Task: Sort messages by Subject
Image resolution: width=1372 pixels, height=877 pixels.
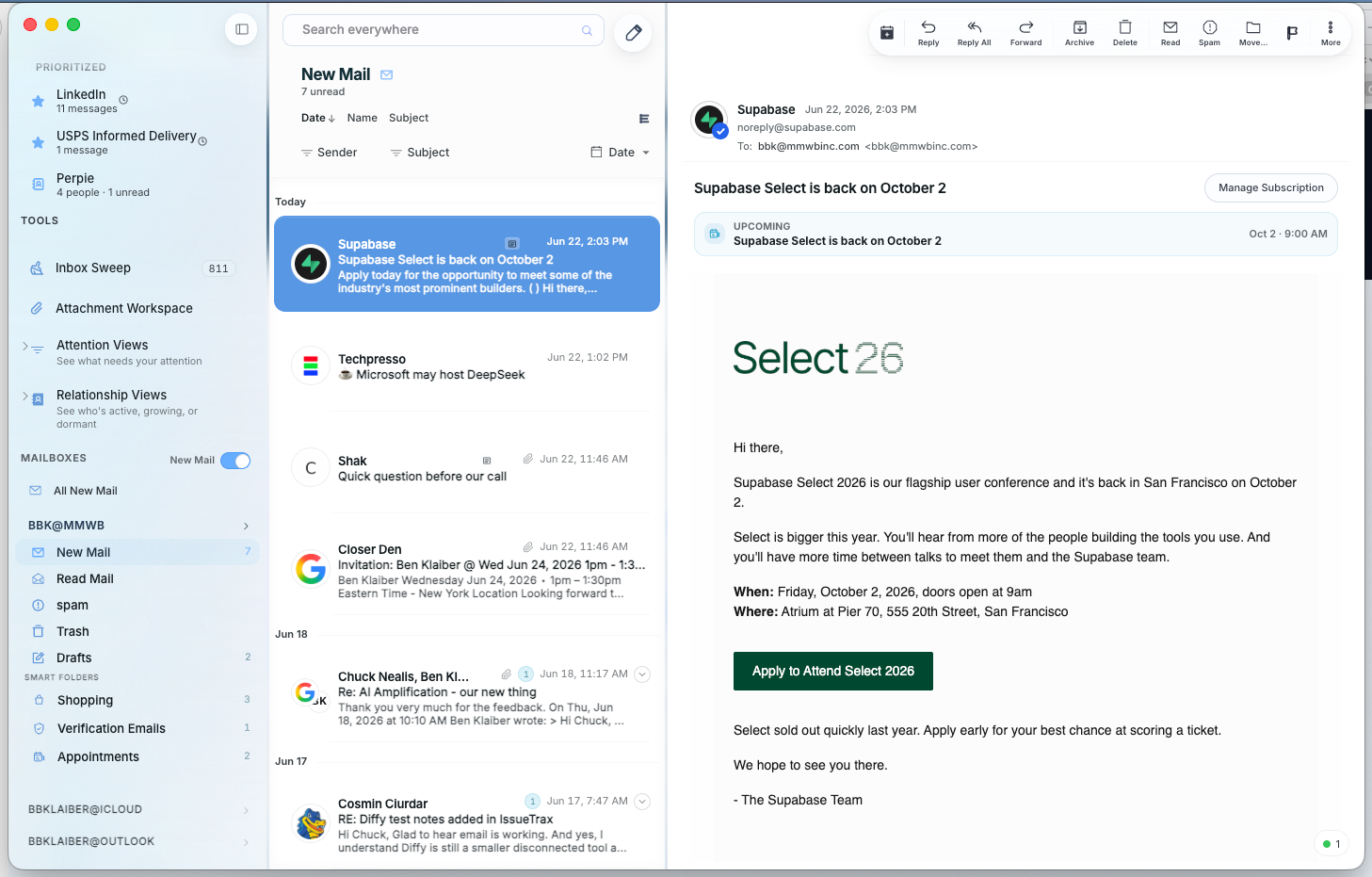Action: [x=409, y=119]
